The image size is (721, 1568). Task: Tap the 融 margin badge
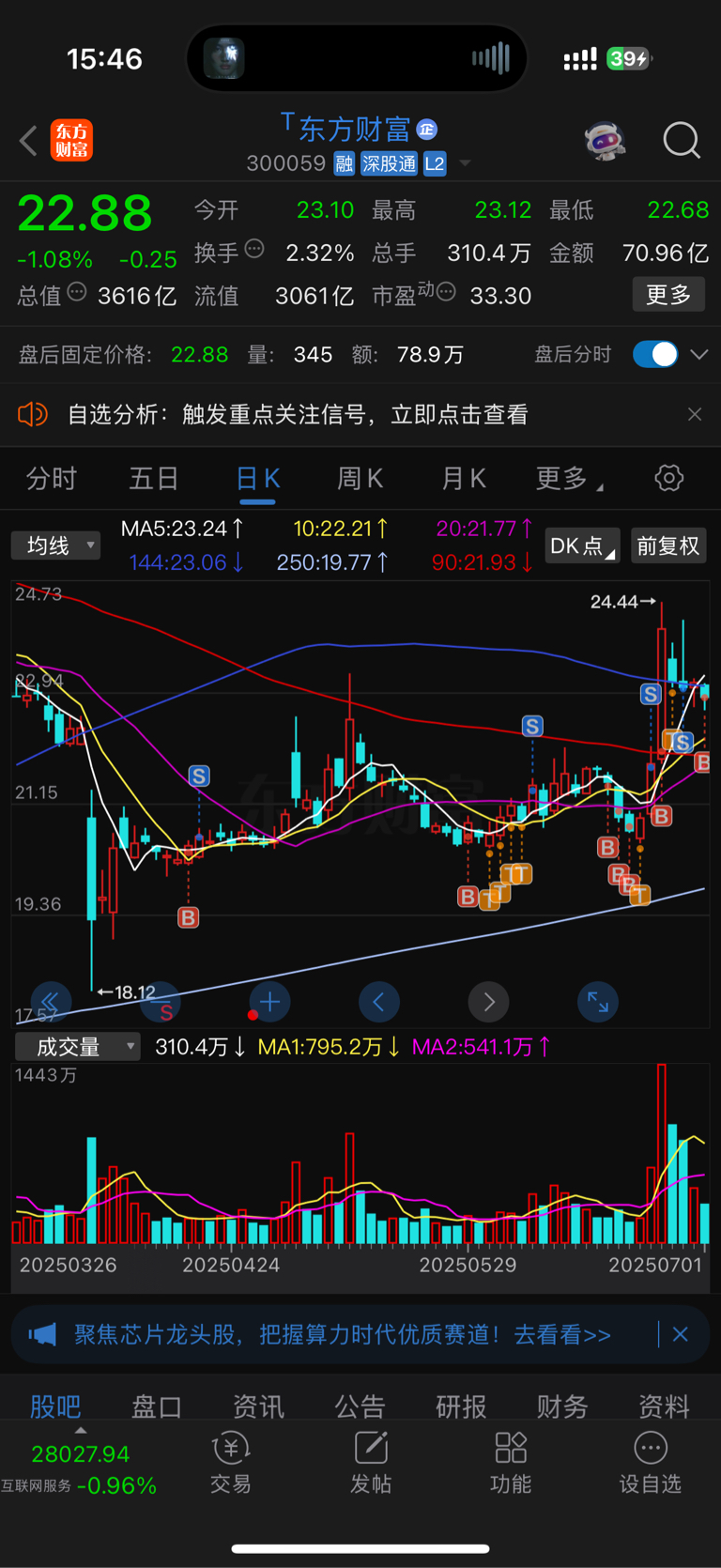coord(344,163)
